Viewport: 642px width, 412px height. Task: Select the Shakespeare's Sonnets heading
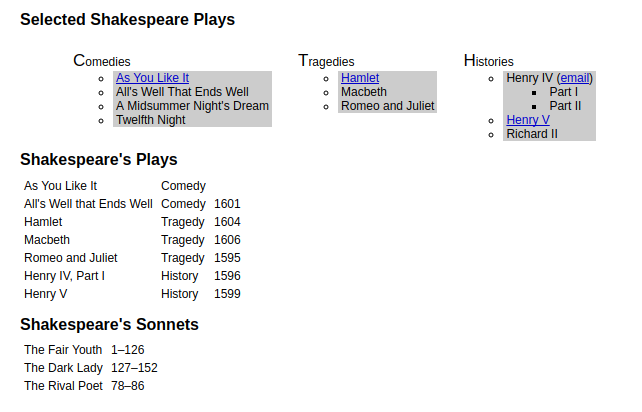click(x=109, y=324)
